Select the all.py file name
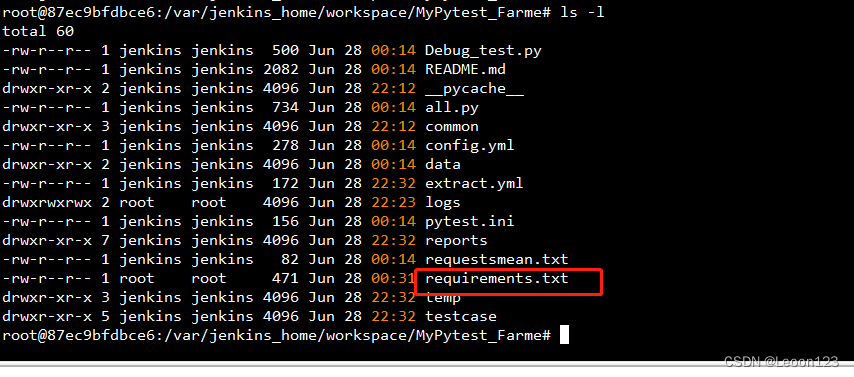This screenshot has height=377, width=854. [x=452, y=108]
